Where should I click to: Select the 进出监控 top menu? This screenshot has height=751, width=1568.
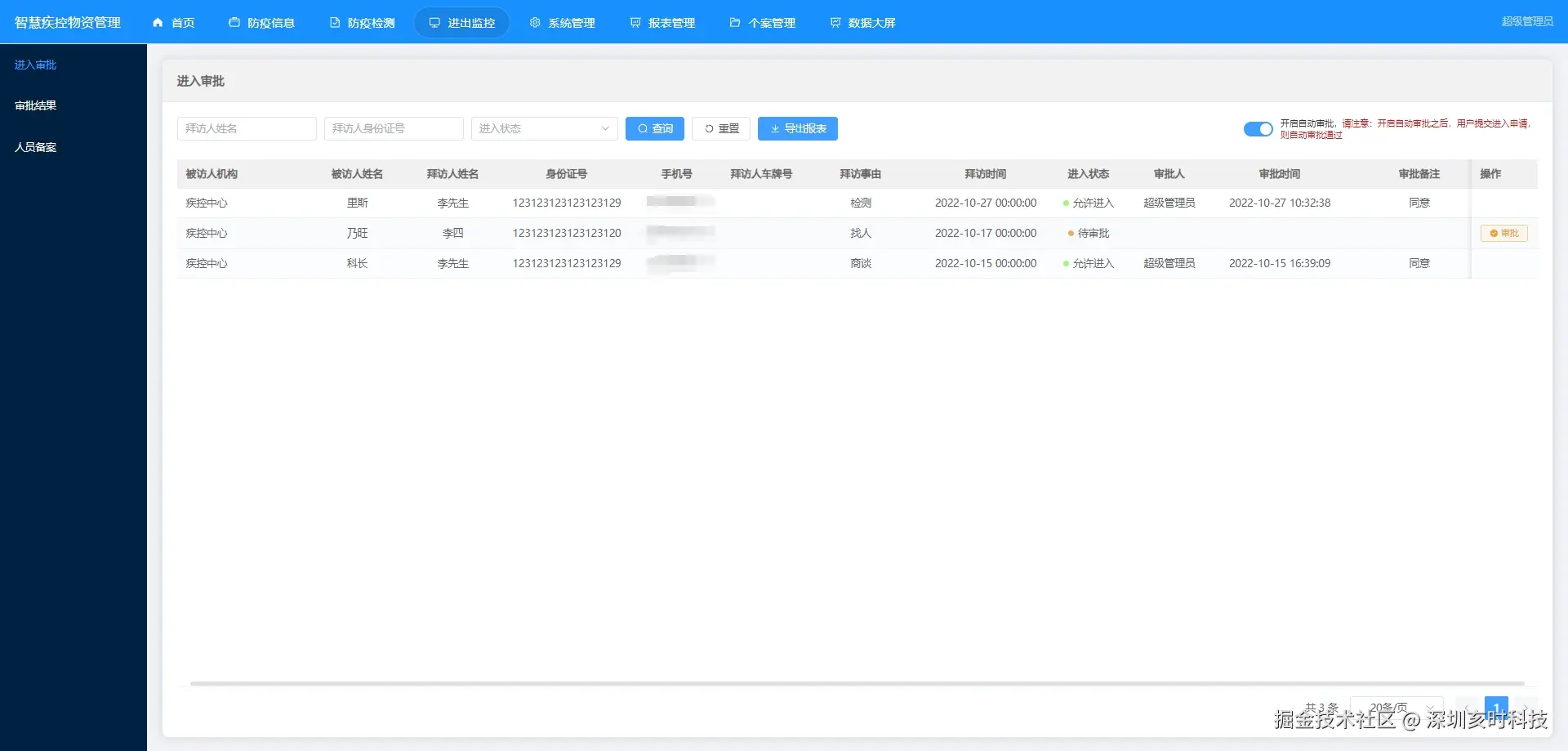click(462, 23)
